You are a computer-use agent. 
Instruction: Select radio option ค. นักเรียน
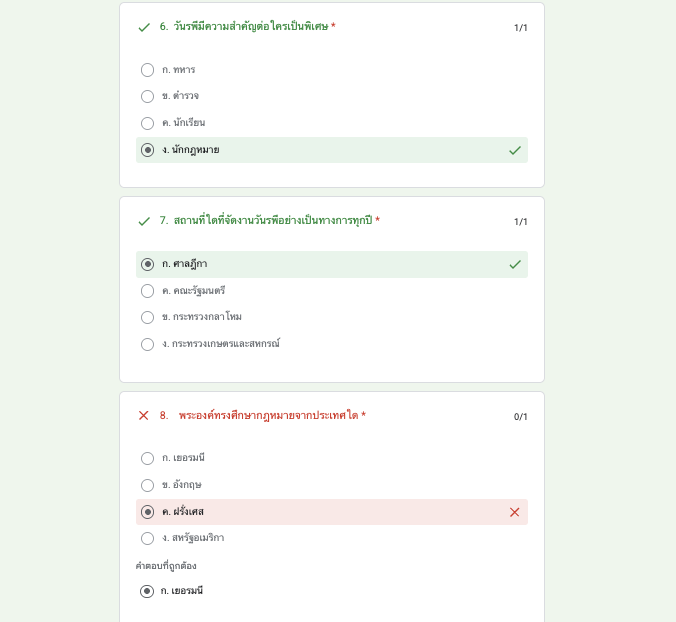(148, 123)
